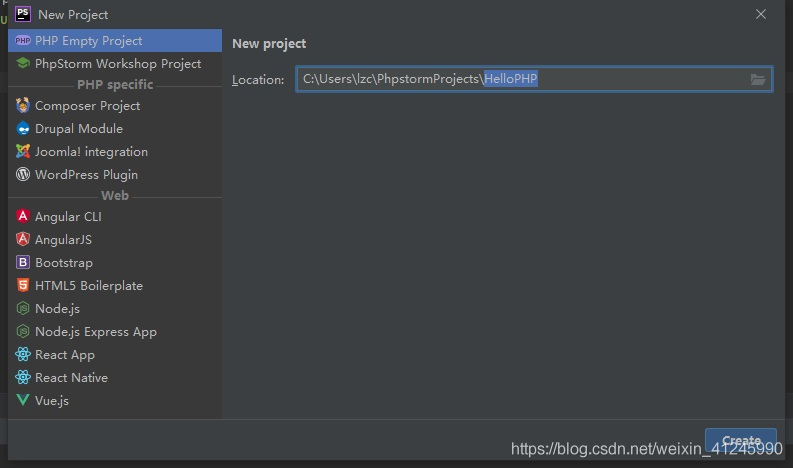Screen dimensions: 793x468
Task: Click the HTML5 Boilerplate icon
Action: [23, 286]
